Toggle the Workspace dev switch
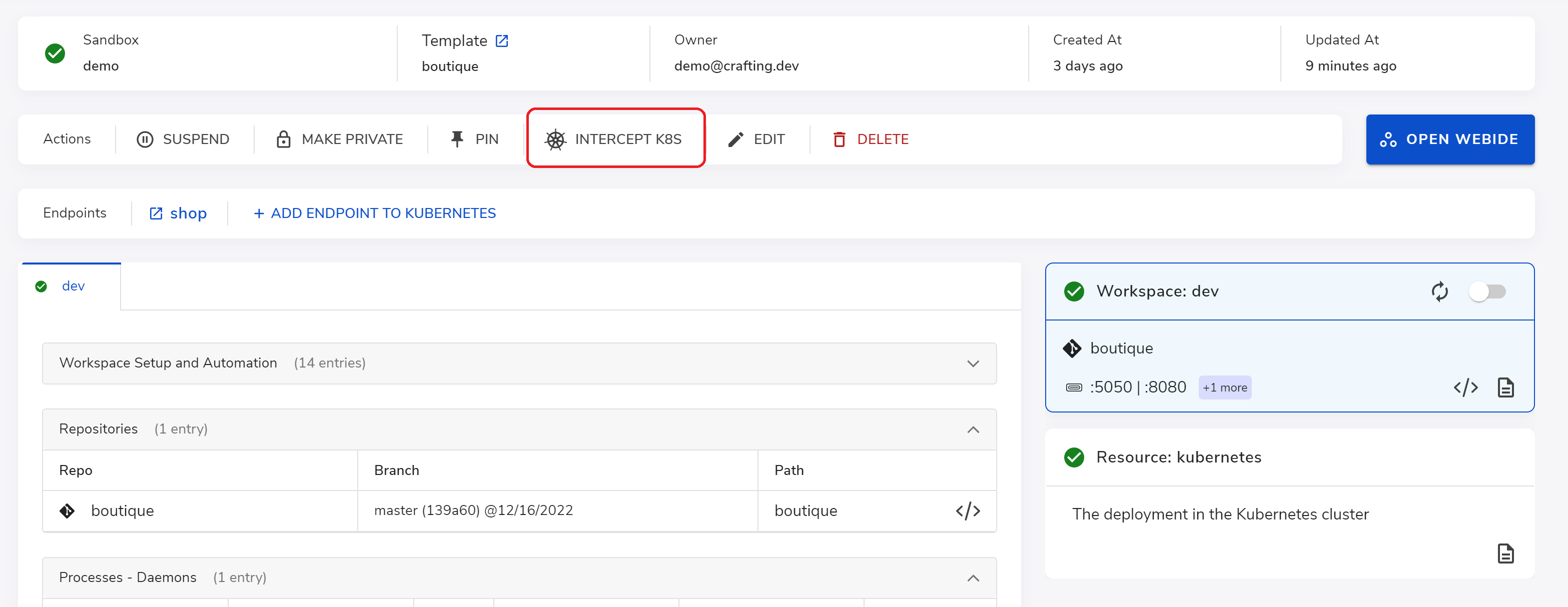Screen dimensions: 1568x607 (x=1487, y=291)
